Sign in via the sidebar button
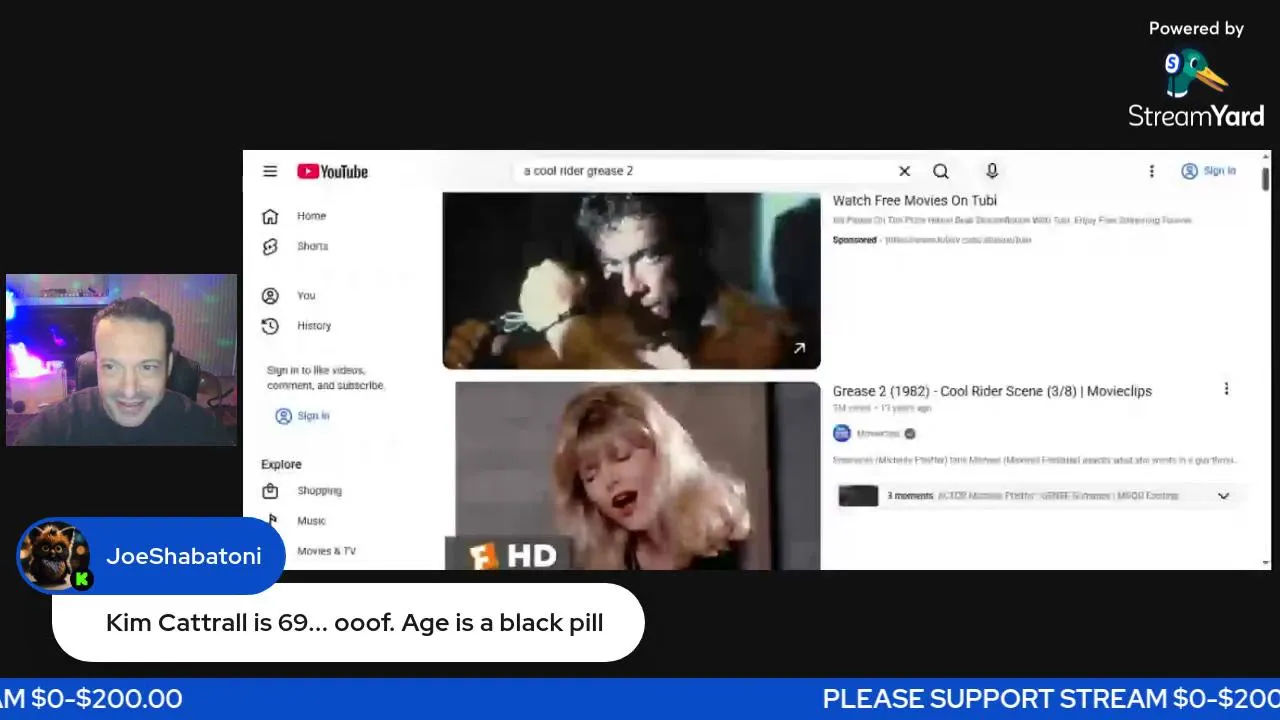This screenshot has height=720, width=1280. click(x=303, y=416)
